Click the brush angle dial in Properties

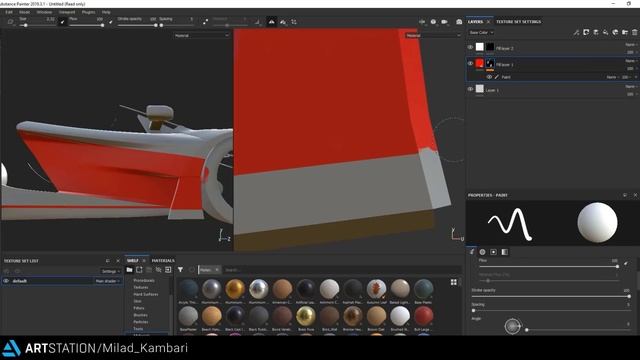pyautogui.click(x=512, y=326)
